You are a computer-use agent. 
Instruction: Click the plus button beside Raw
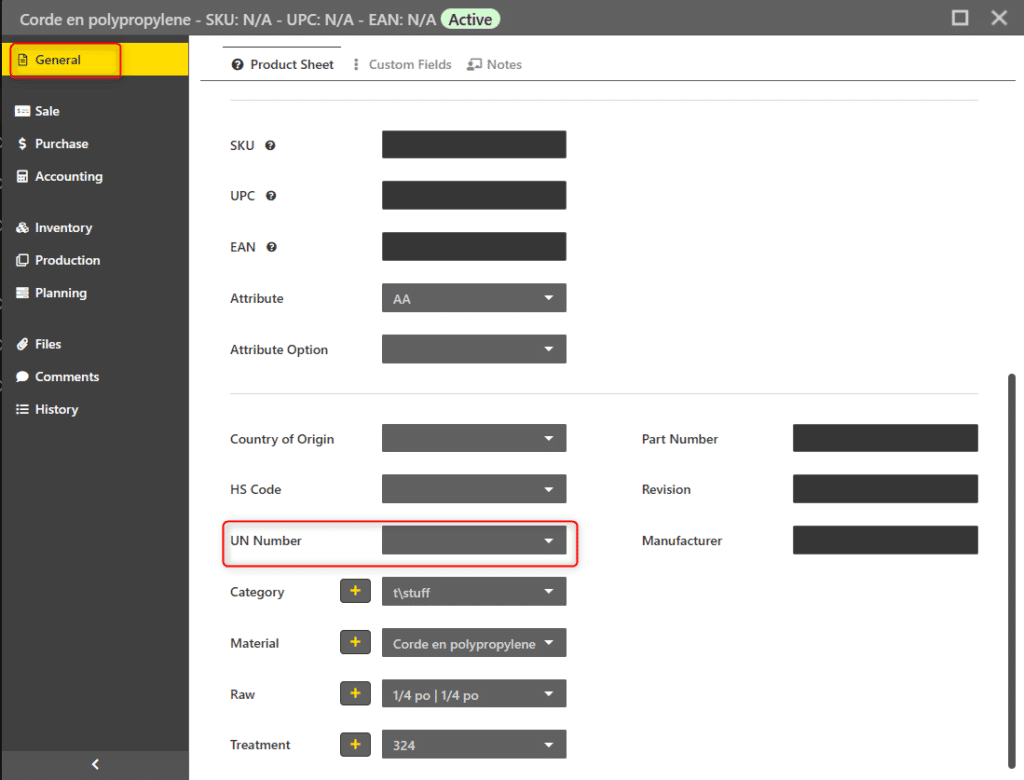pos(355,693)
